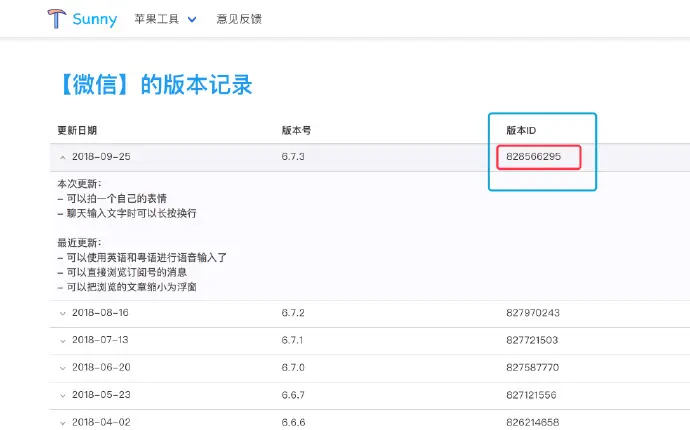Open the 意见反馈 menu item

(x=239, y=19)
